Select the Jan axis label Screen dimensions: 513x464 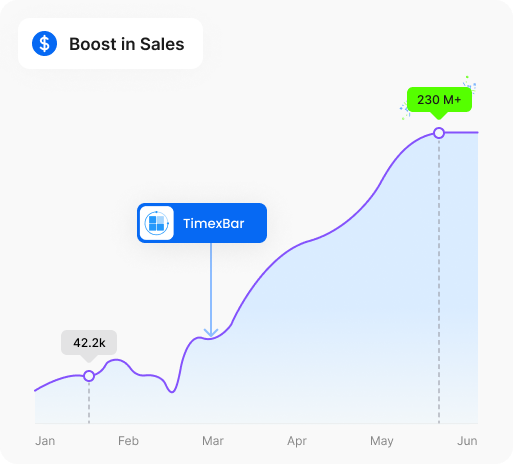[x=45, y=441]
